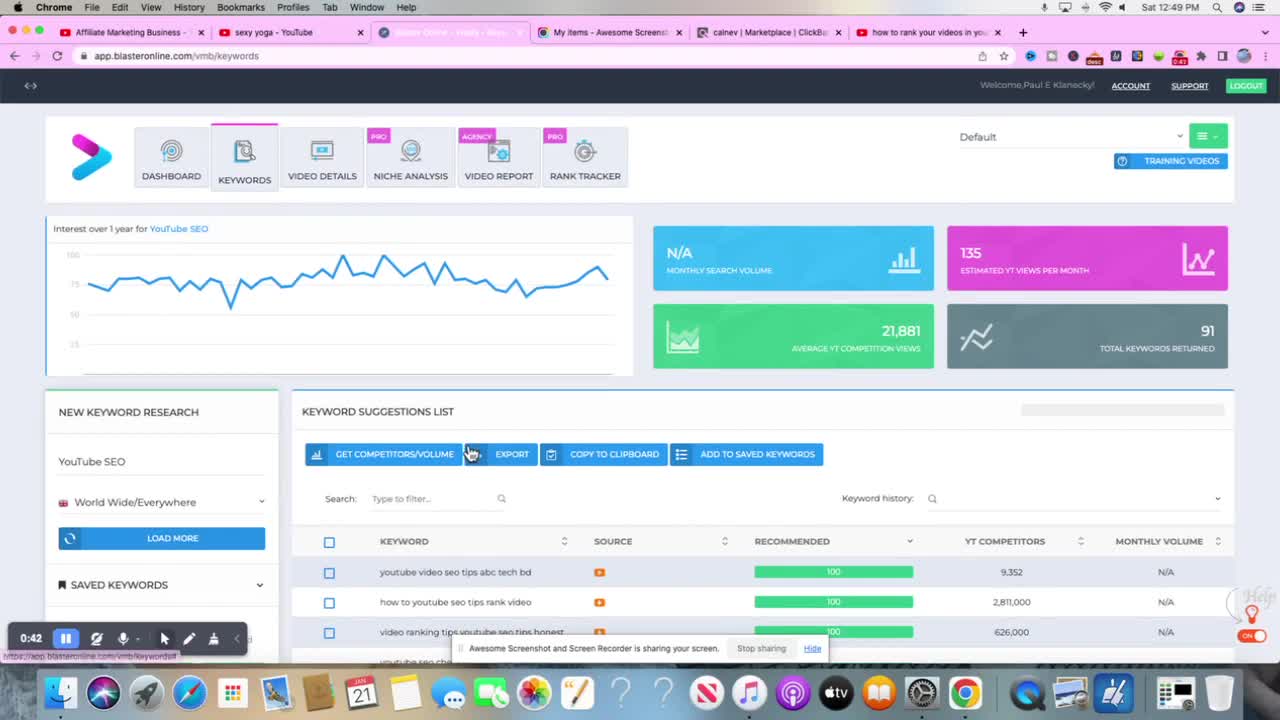Click the recorder microphone icon

point(123,638)
